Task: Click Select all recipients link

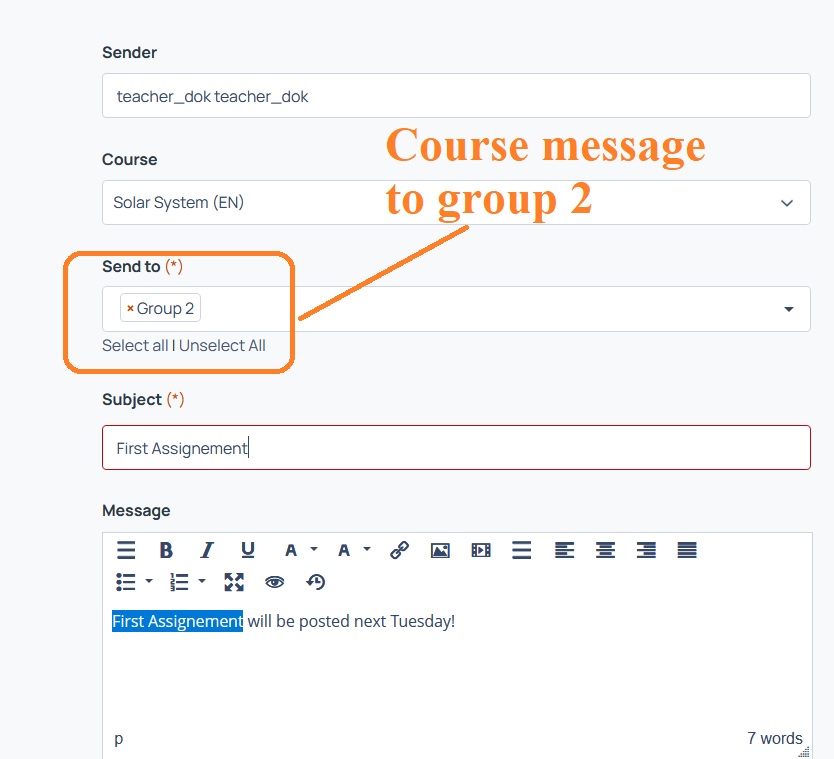Action: (135, 346)
